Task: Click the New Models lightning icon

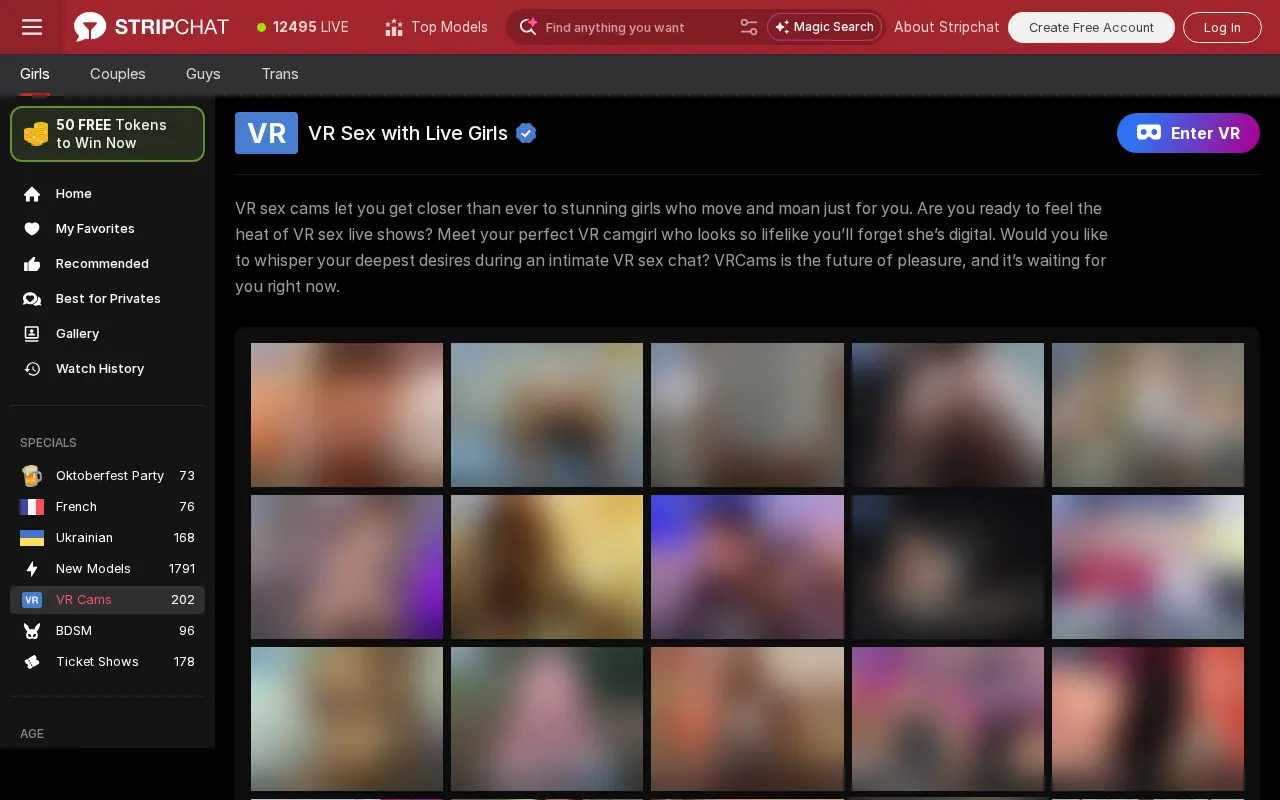Action: (x=32, y=569)
